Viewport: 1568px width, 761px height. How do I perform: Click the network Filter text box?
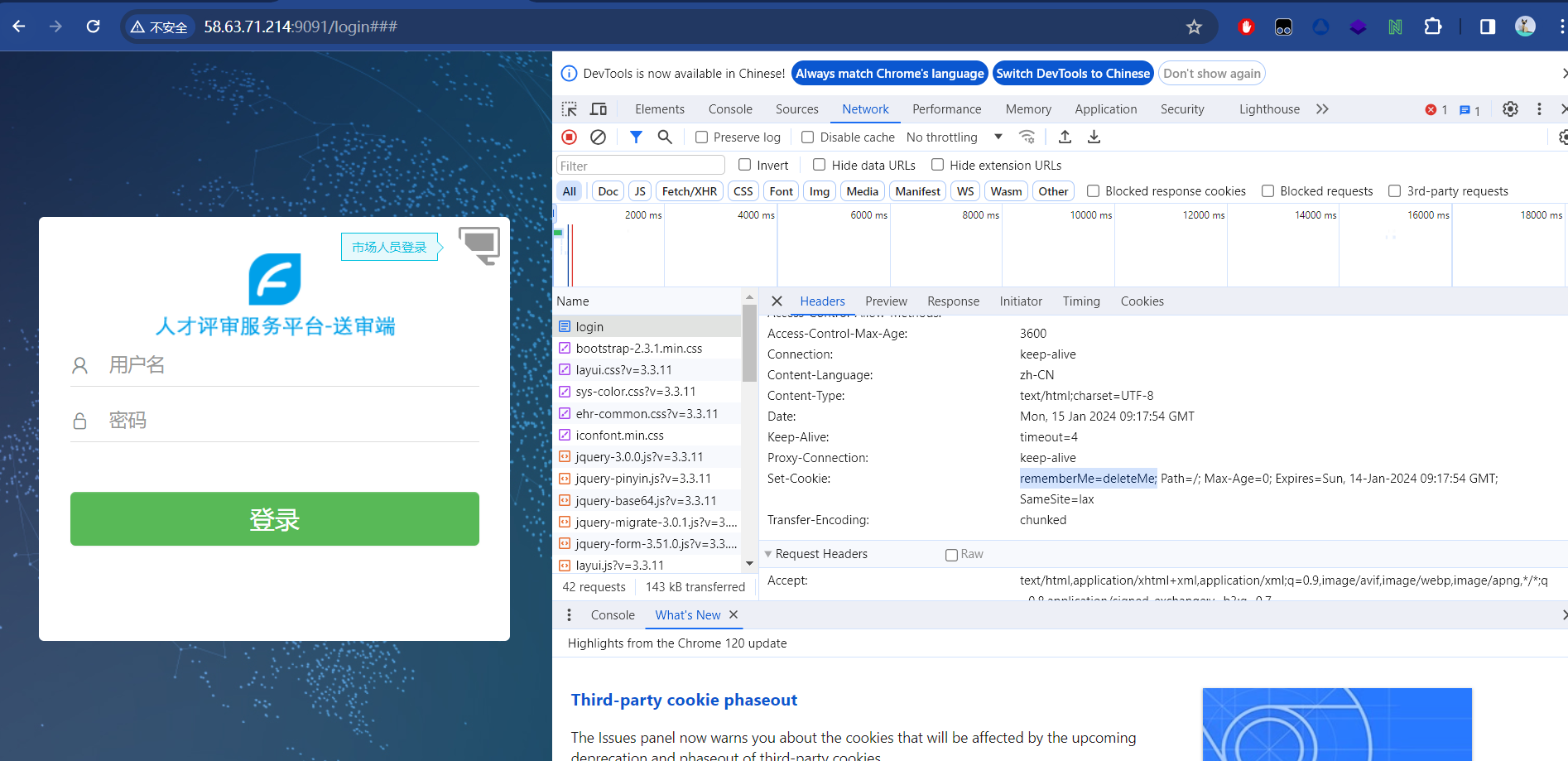(641, 166)
